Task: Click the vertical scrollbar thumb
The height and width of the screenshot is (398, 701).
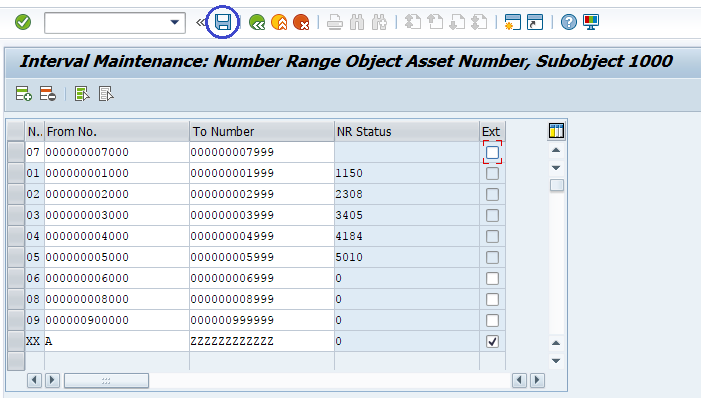Action: pos(557,185)
